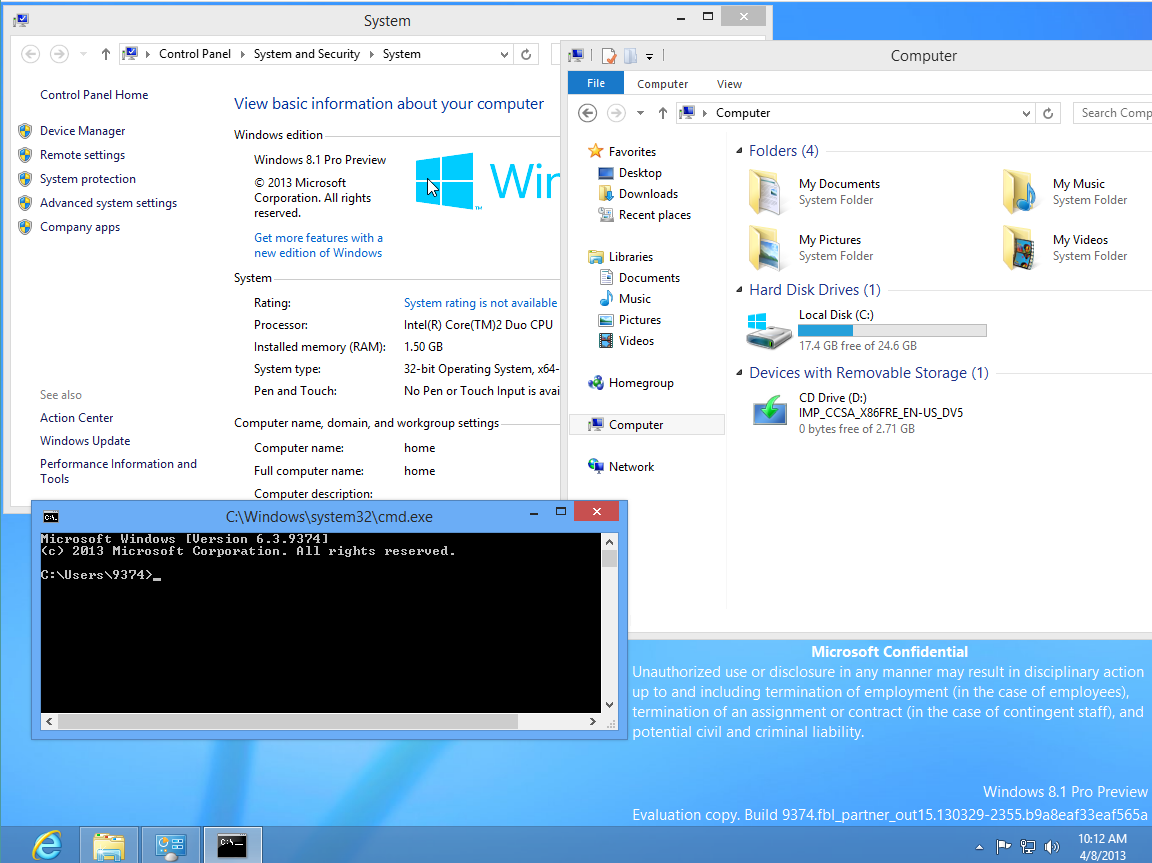This screenshot has width=1152, height=863.
Task: Collapse the Devices with Removable Storage group
Action: pos(739,372)
